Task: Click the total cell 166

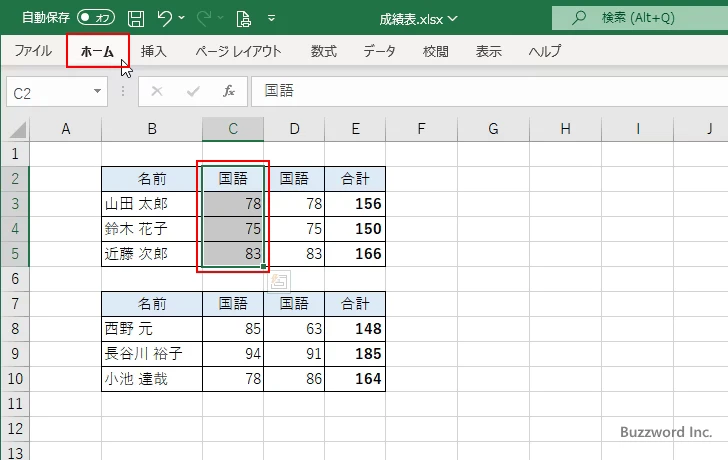Action: tap(355, 254)
